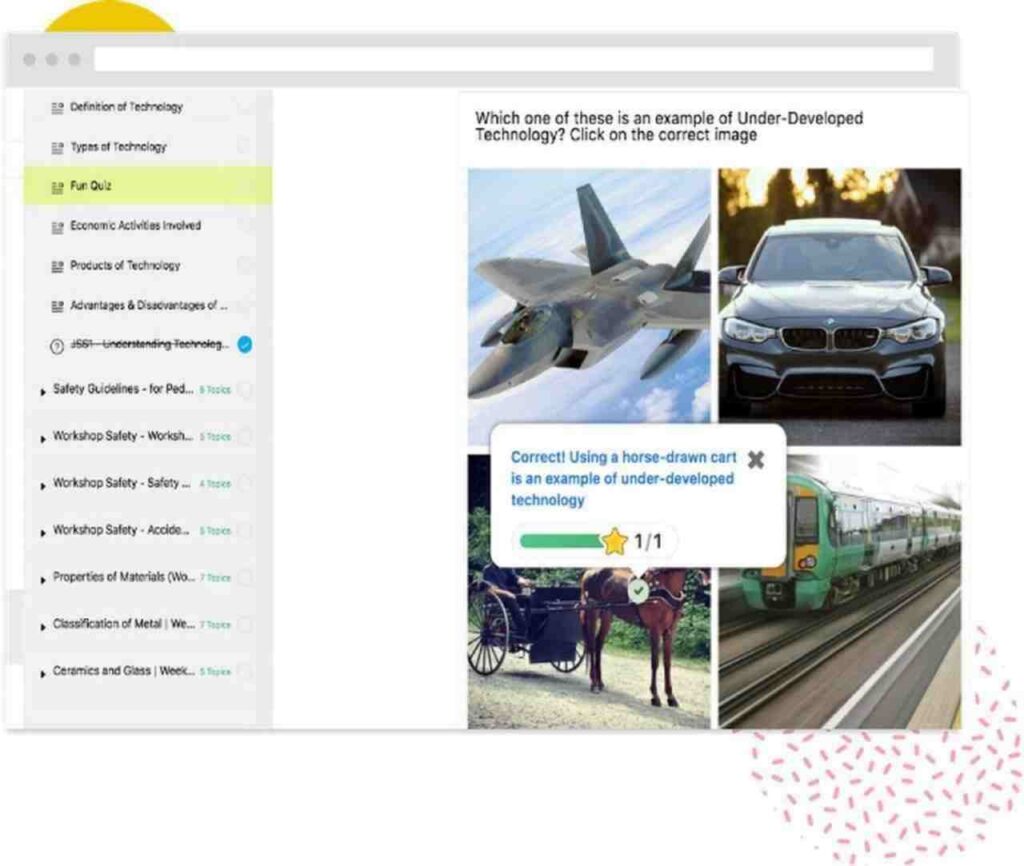Click the 1/1 score text in the popup
The height and width of the screenshot is (866, 1024).
coord(648,541)
